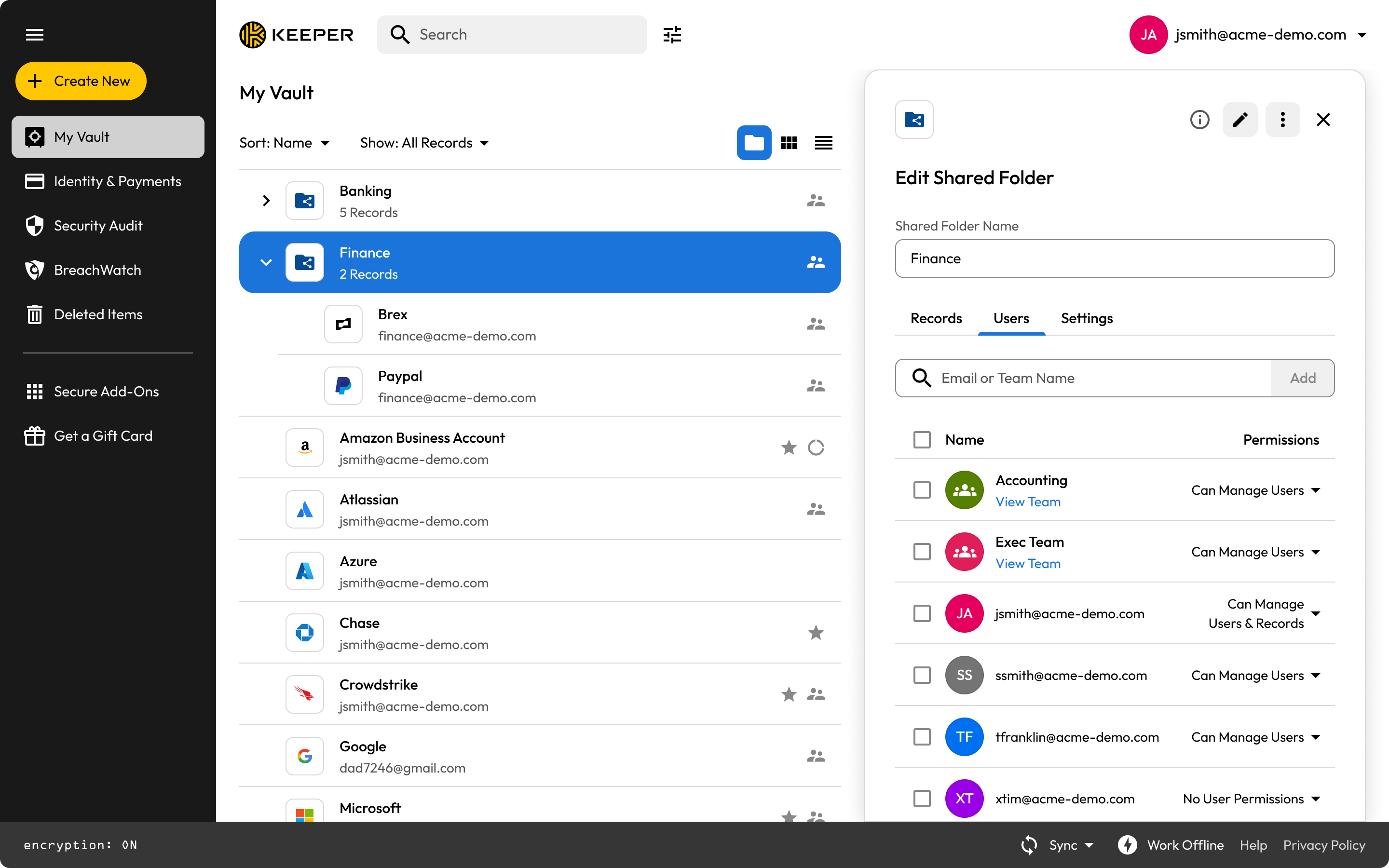1389x868 pixels.
Task: Open My Vault in sidebar
Action: [x=108, y=136]
